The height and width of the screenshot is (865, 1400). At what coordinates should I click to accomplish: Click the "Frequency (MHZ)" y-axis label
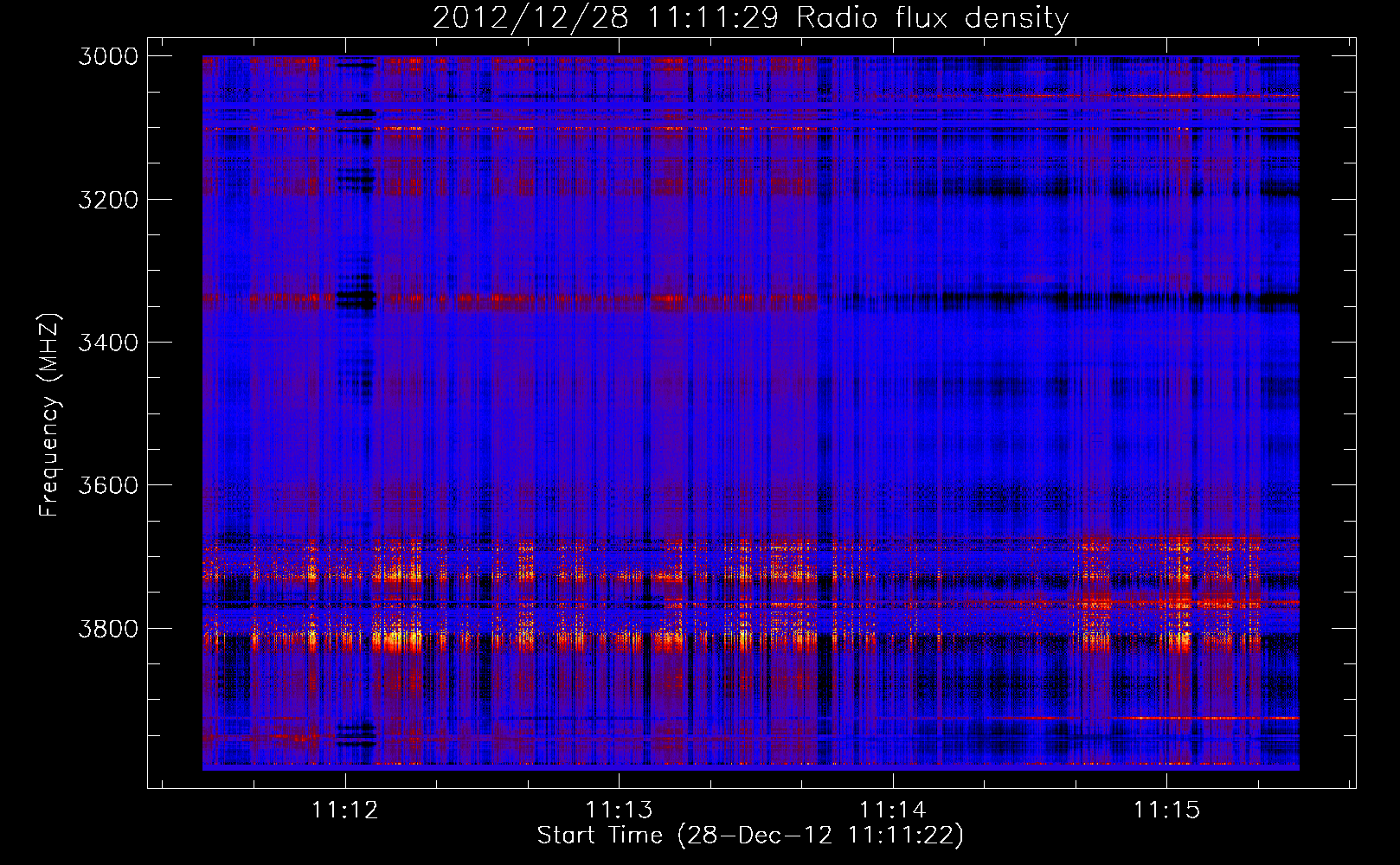click(50, 415)
